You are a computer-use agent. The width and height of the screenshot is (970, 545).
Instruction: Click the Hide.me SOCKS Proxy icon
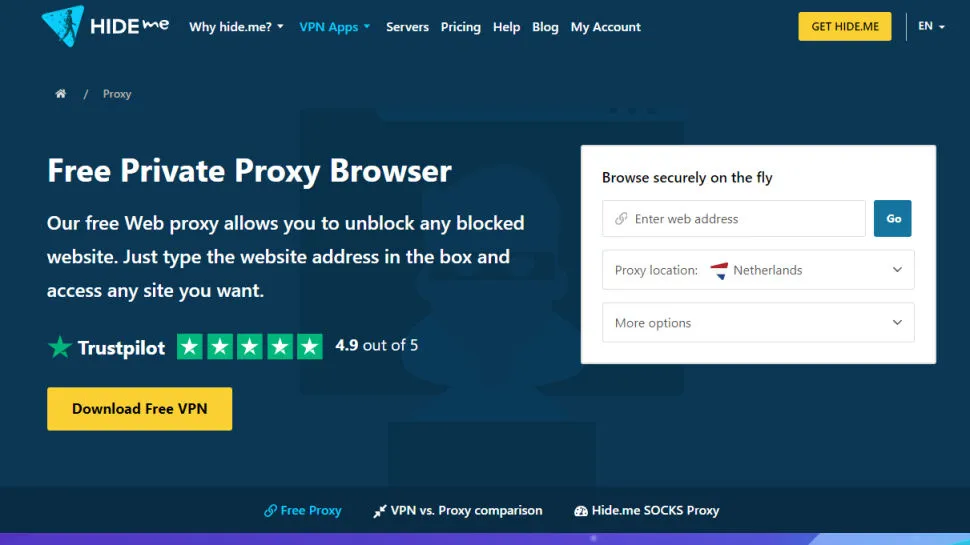581,511
